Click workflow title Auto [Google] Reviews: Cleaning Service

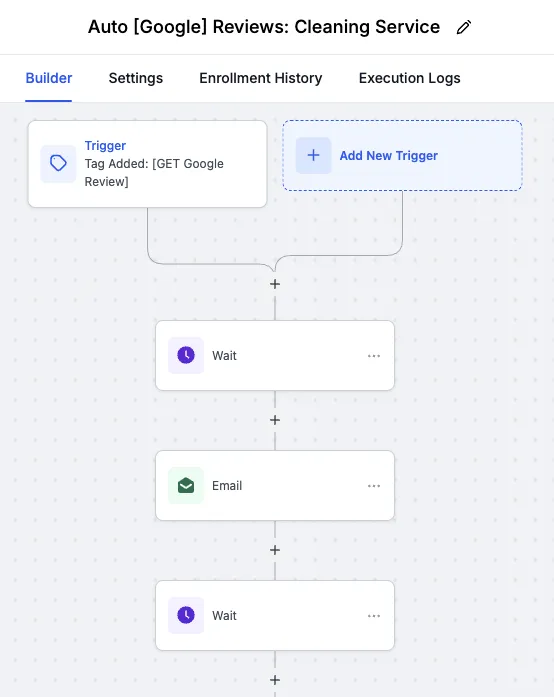coord(264,27)
